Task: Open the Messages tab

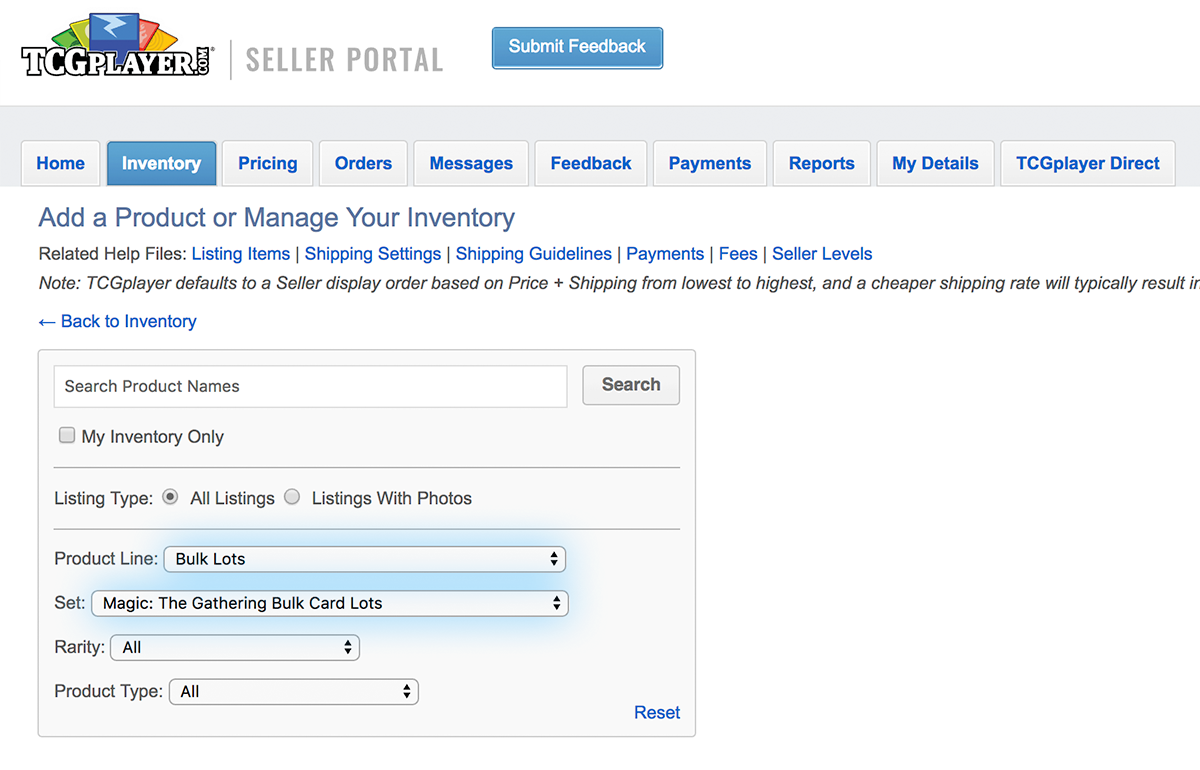Action: tap(471, 163)
